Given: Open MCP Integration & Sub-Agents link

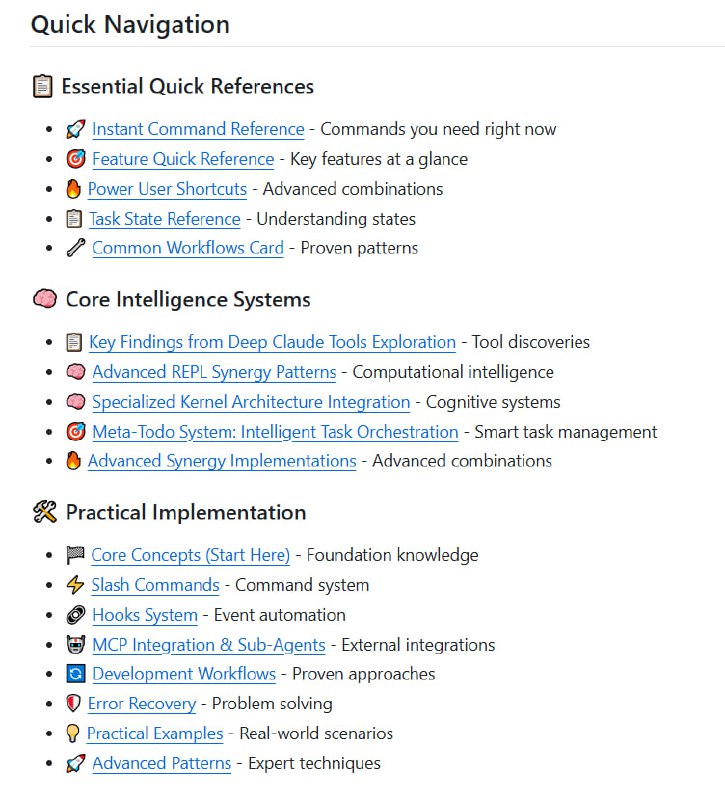Looking at the screenshot, I should (208, 645).
